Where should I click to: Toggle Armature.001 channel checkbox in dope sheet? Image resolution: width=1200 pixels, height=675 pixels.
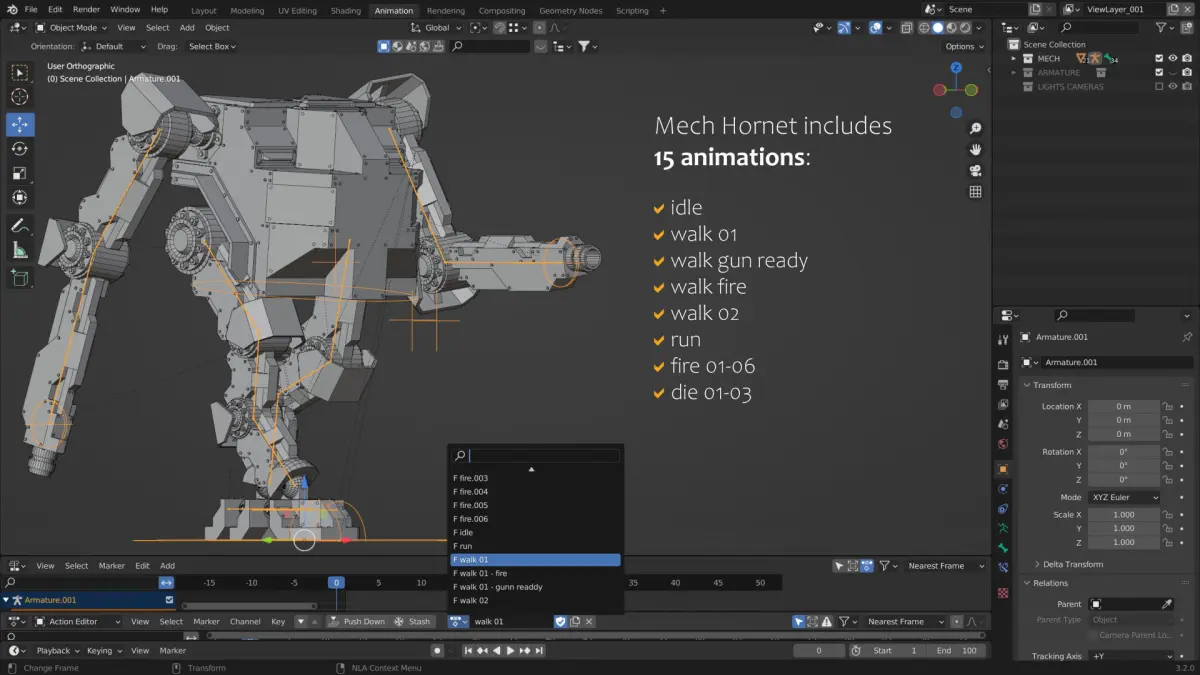coord(169,600)
